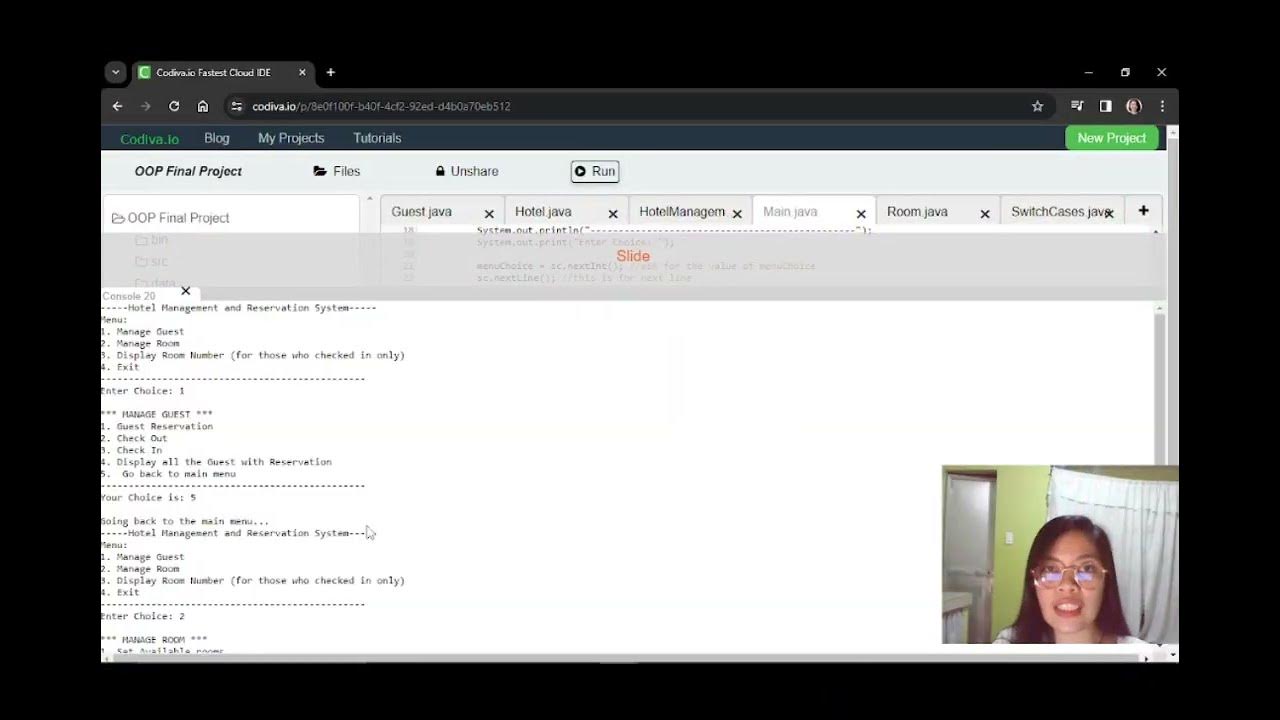
Task: Select the Codiva.io Fastest Cloud IDE tab
Action: click(x=222, y=72)
